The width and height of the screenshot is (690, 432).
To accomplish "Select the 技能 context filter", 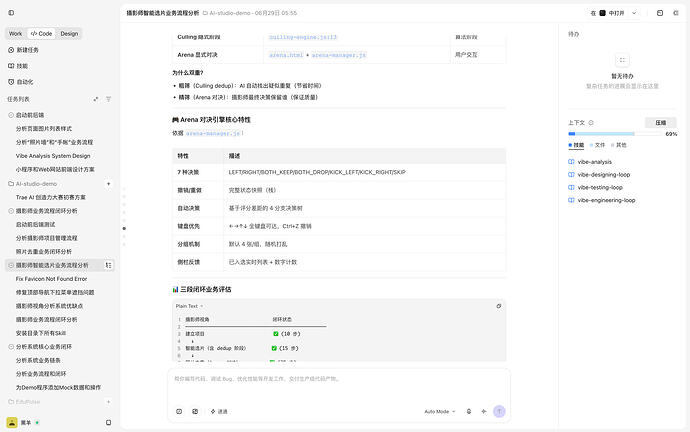I will 576,145.
